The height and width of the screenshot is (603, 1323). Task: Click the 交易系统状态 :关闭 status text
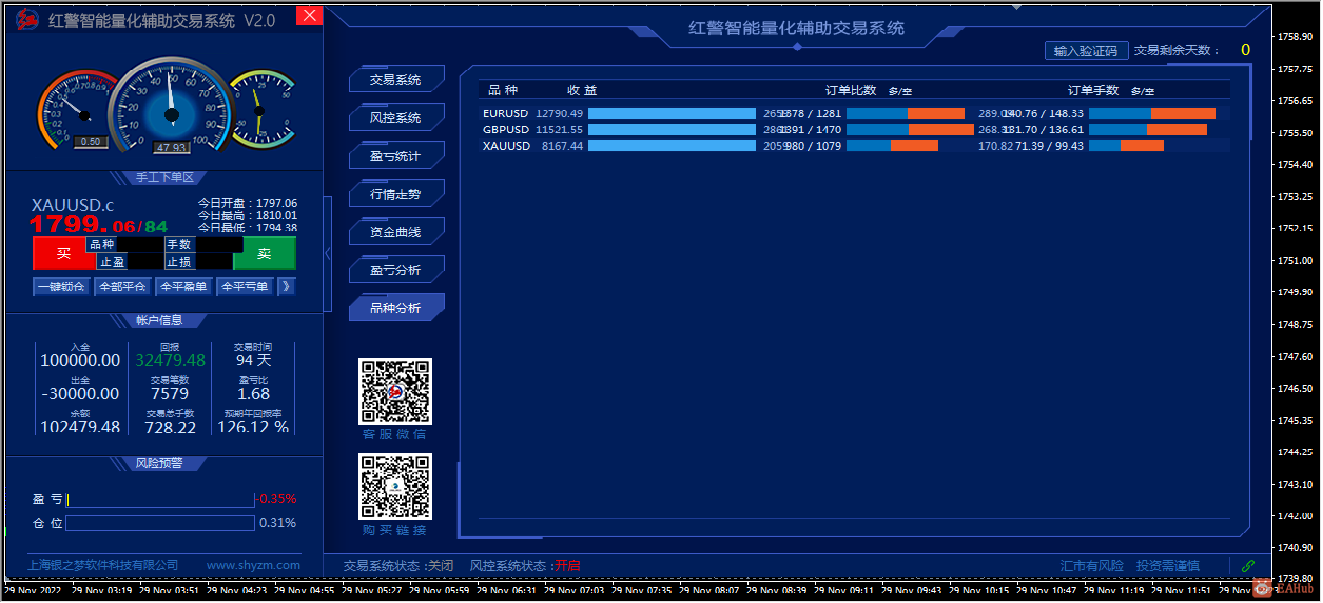pos(398,566)
